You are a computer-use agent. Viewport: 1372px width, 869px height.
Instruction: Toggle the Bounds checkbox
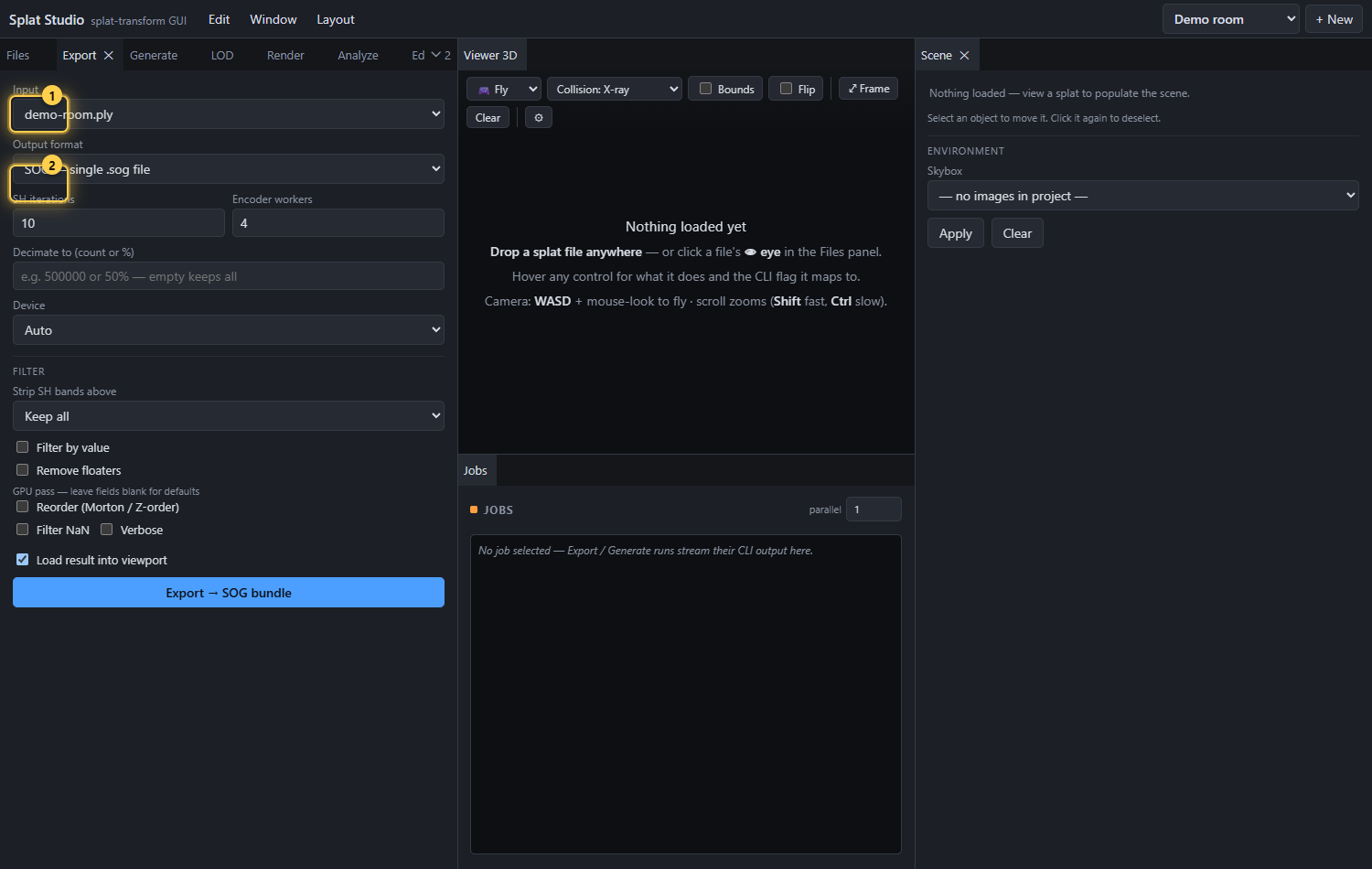[705, 89]
